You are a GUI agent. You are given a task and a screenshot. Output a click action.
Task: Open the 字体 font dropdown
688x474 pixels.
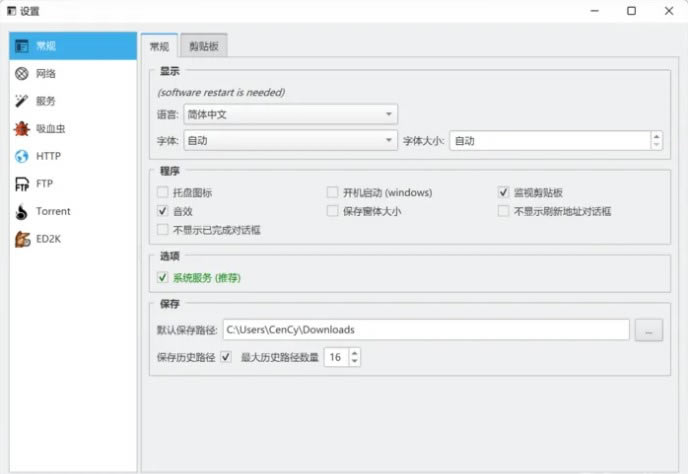(x=290, y=141)
